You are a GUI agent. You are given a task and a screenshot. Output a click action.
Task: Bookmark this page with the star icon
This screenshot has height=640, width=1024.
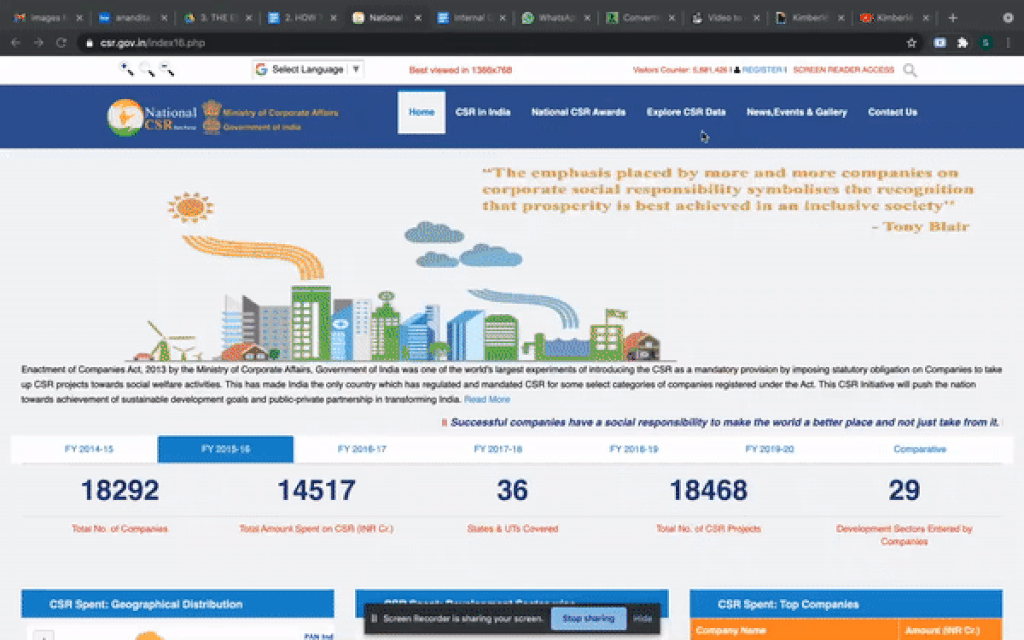pos(911,43)
